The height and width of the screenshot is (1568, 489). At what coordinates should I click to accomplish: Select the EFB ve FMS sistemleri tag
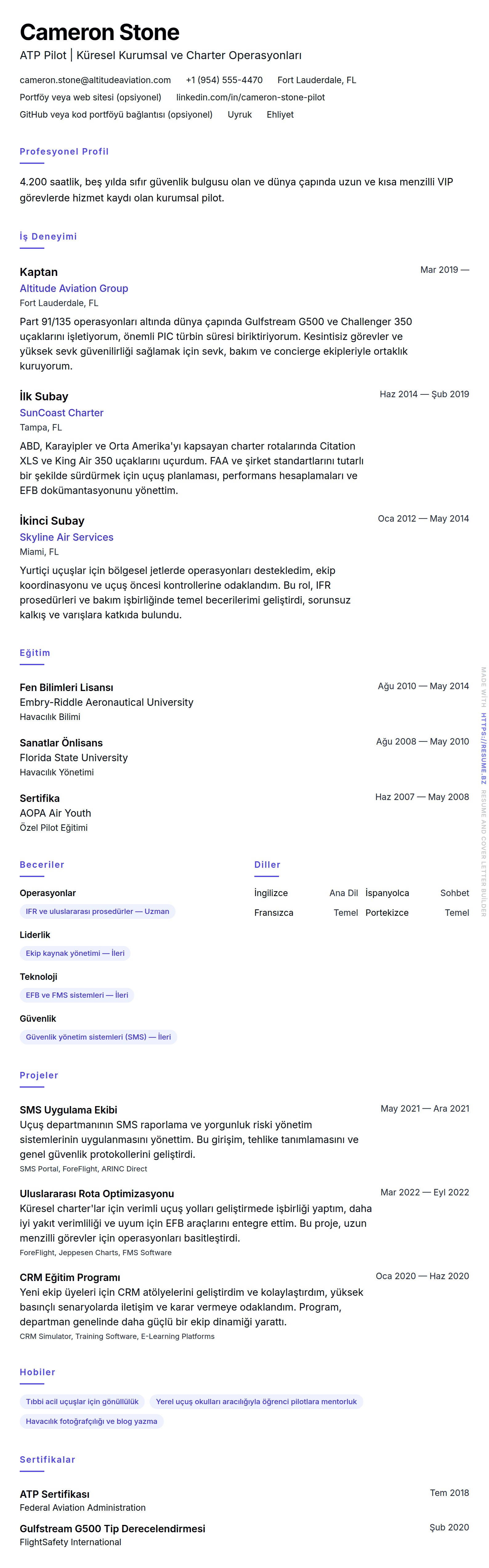(x=77, y=995)
